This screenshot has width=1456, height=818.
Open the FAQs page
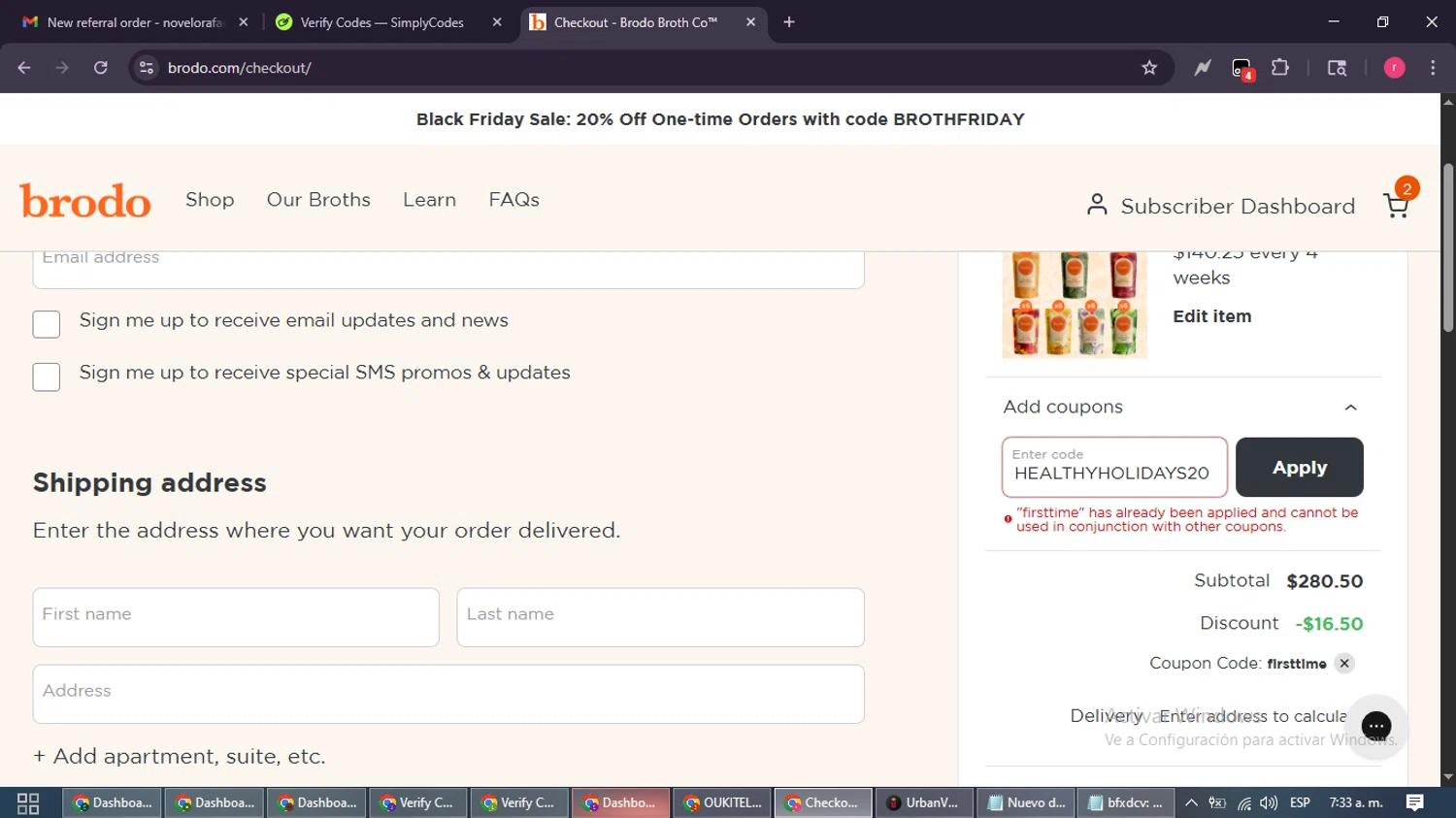point(513,200)
